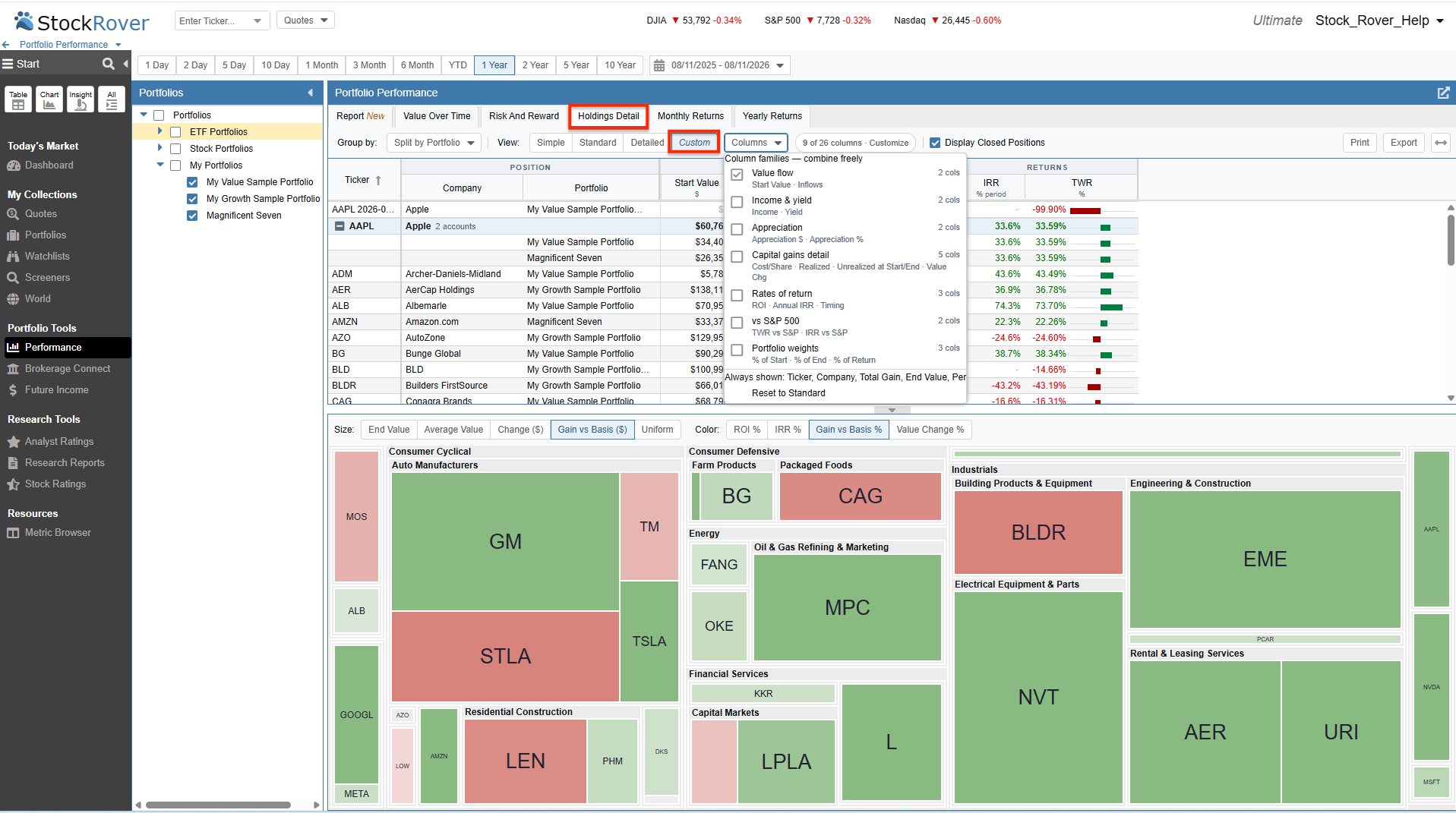
Task: Uncheck Magnificent Seven portfolio
Action: [192, 216]
